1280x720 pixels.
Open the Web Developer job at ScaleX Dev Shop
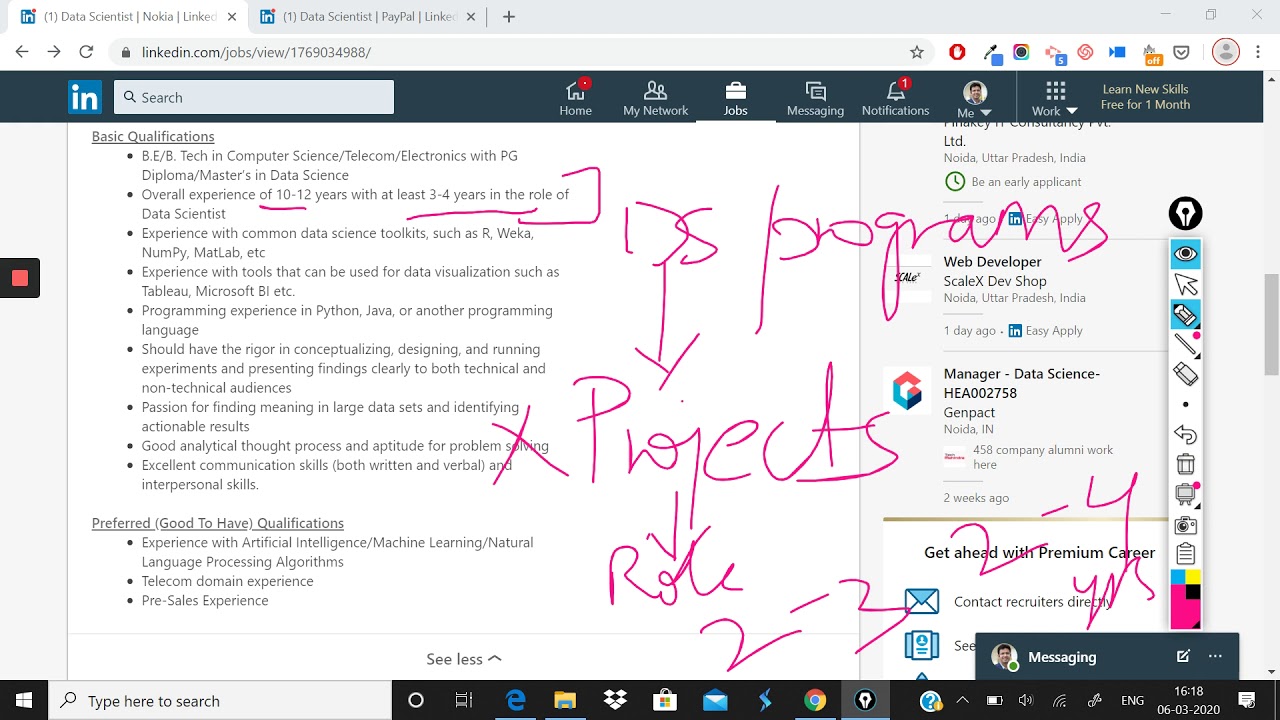click(x=992, y=261)
